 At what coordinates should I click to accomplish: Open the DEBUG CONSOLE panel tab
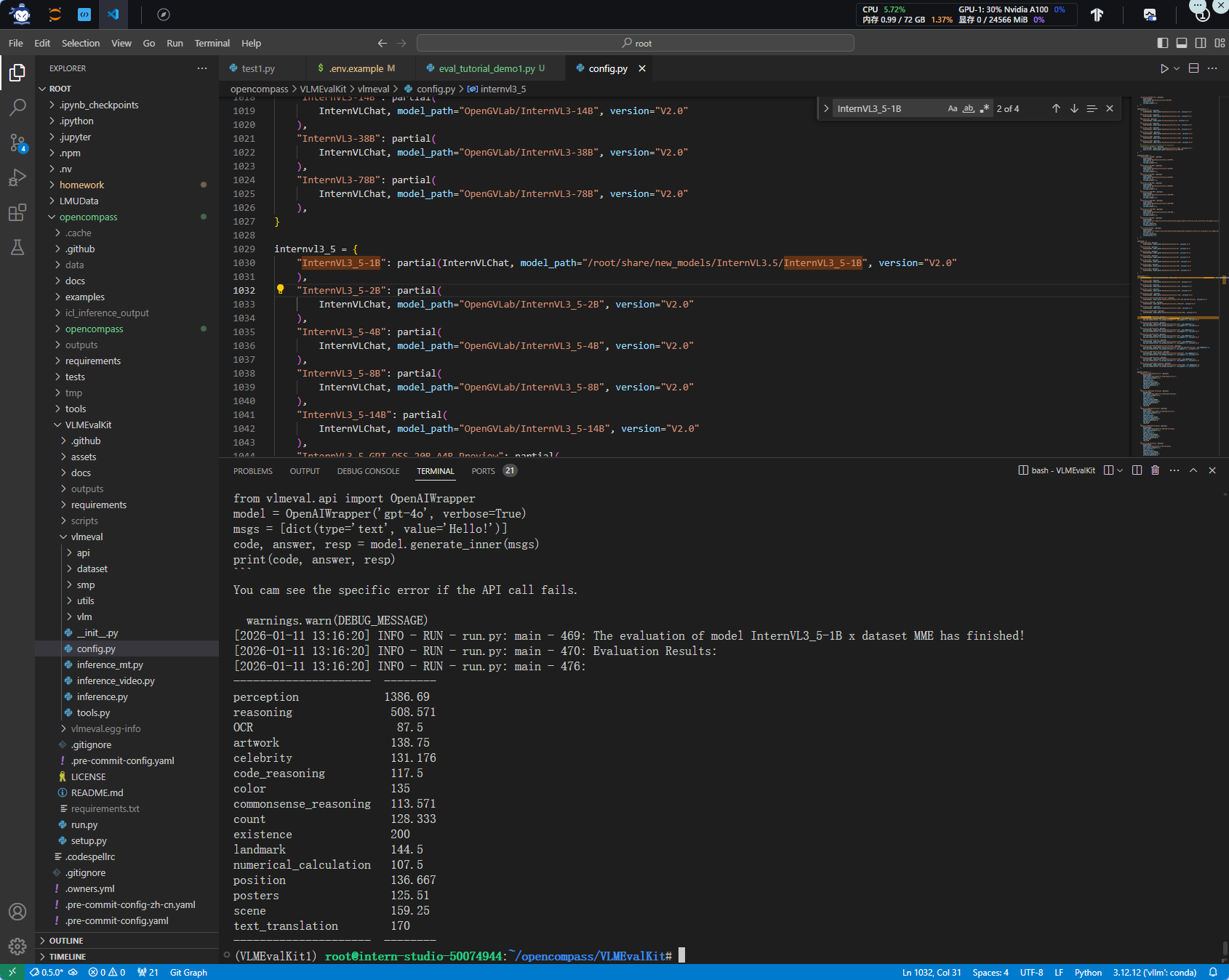click(369, 471)
